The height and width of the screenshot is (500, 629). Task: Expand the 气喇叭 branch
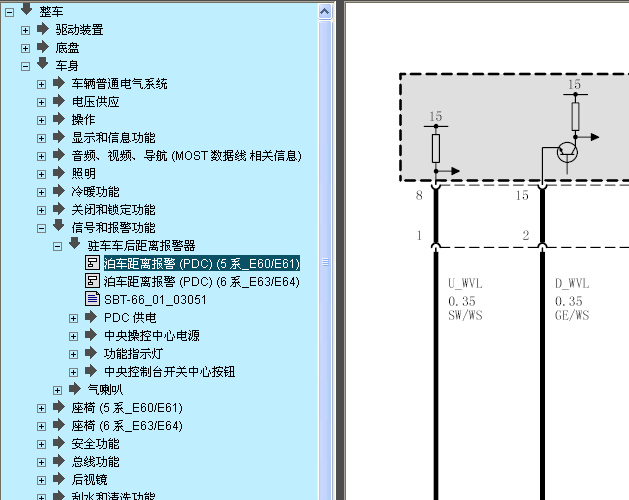pos(57,390)
